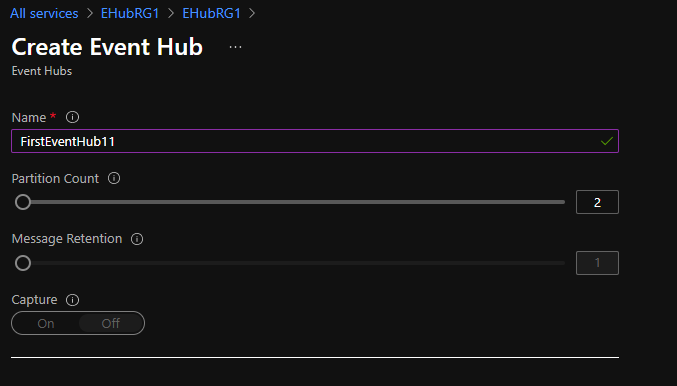Click the info icon beside Capture

click(72, 300)
